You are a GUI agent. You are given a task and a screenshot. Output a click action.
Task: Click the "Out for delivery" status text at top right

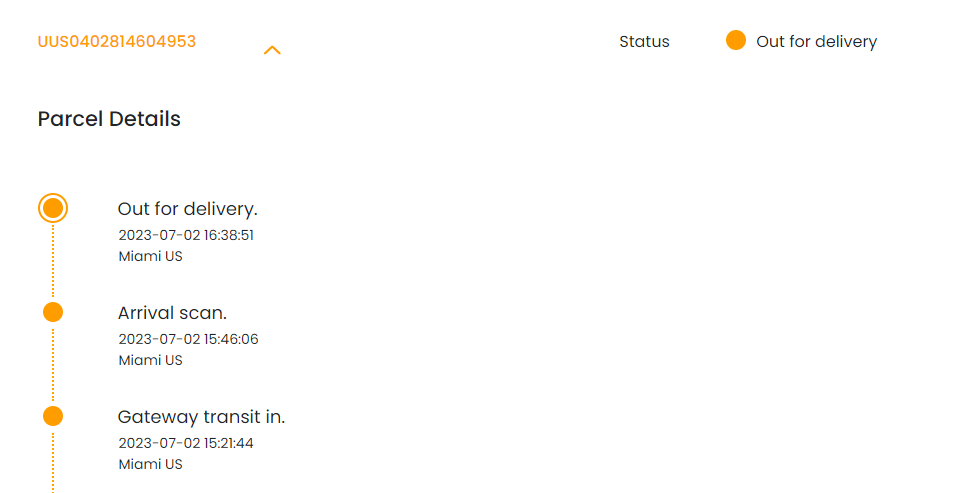[x=816, y=42]
